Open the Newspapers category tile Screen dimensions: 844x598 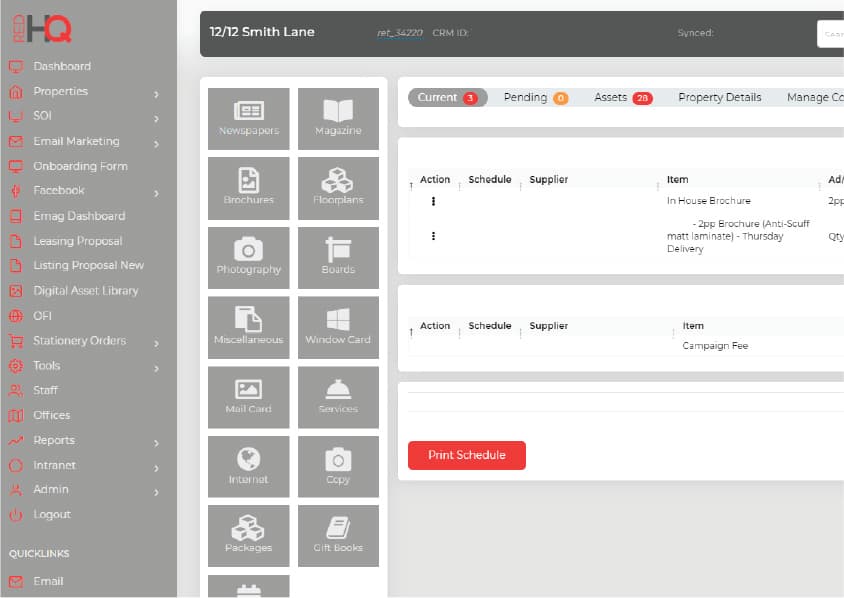point(248,118)
